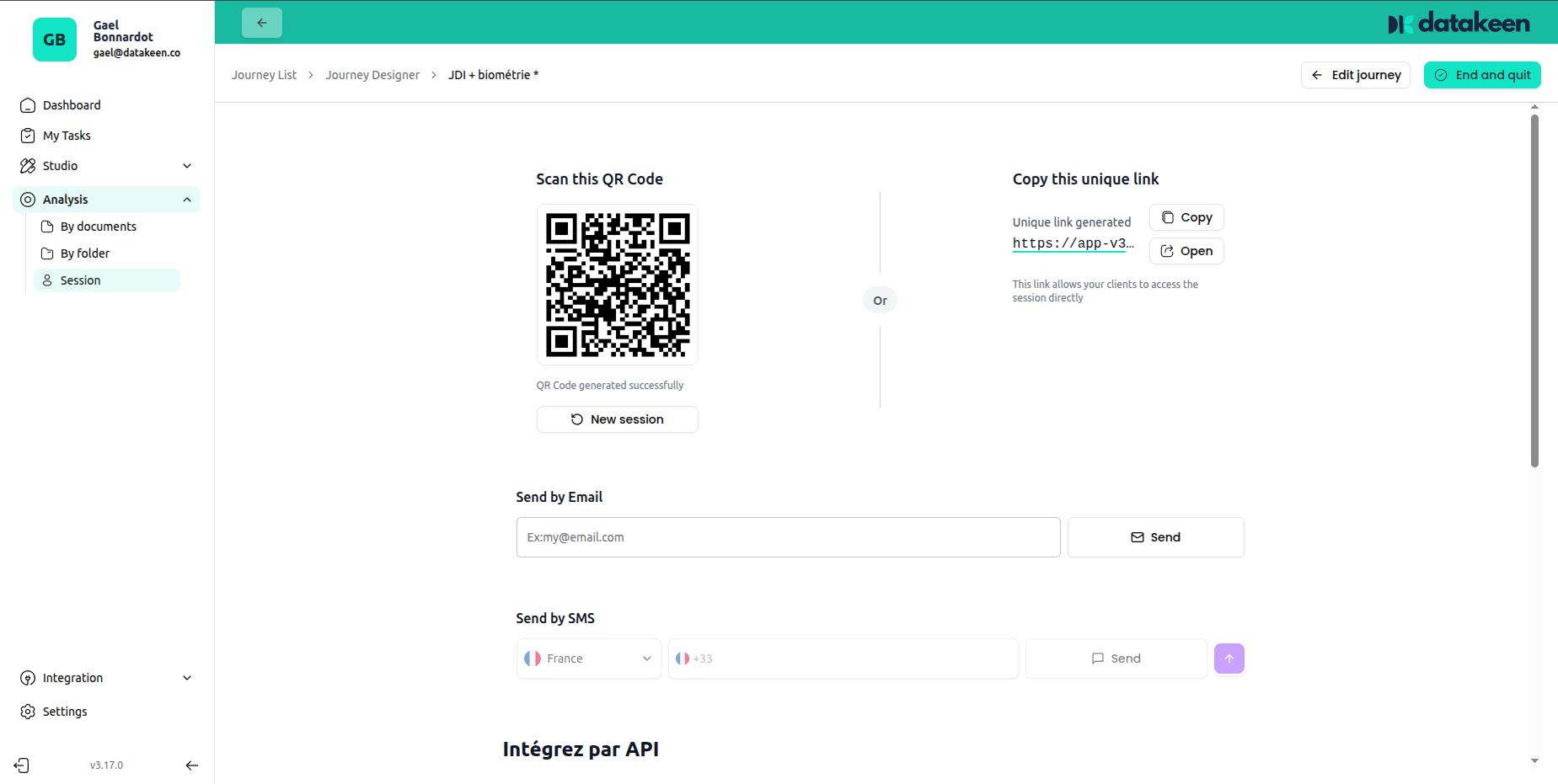Collapse the Analysis menu
This screenshot has width=1558, height=784.
tap(107, 200)
